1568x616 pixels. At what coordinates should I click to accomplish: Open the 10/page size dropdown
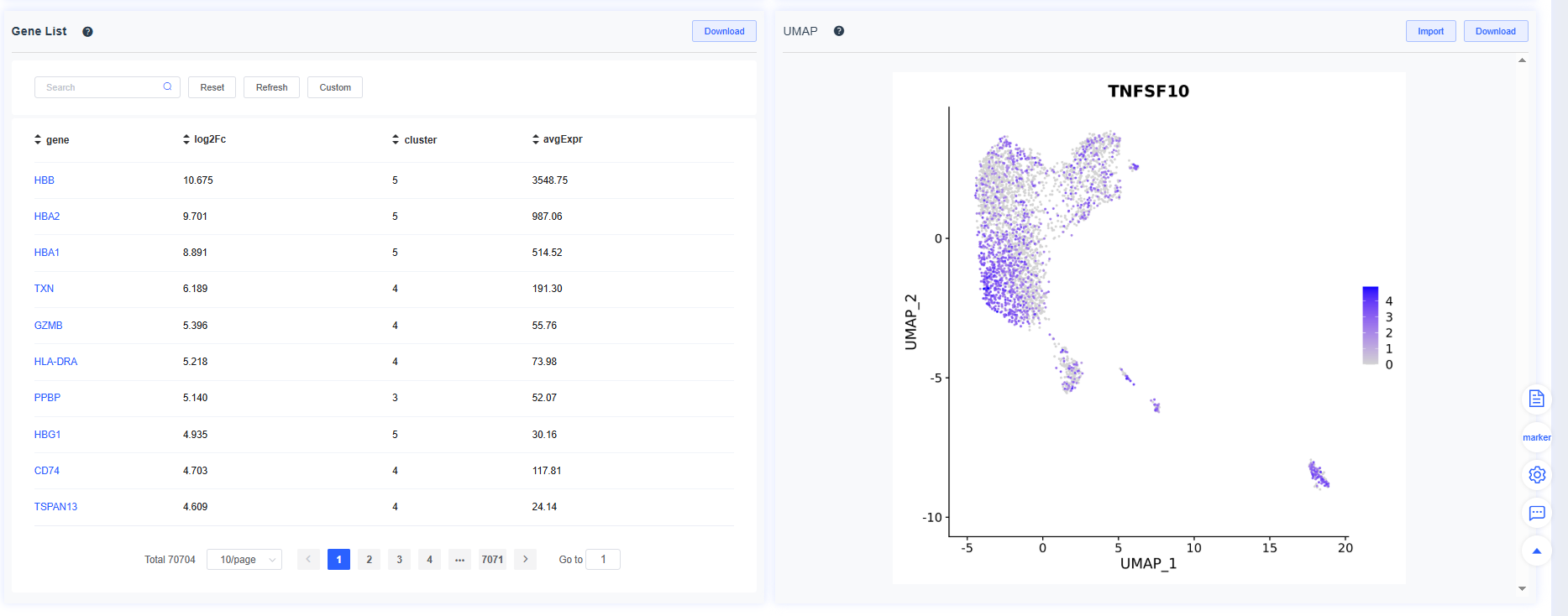coord(244,560)
